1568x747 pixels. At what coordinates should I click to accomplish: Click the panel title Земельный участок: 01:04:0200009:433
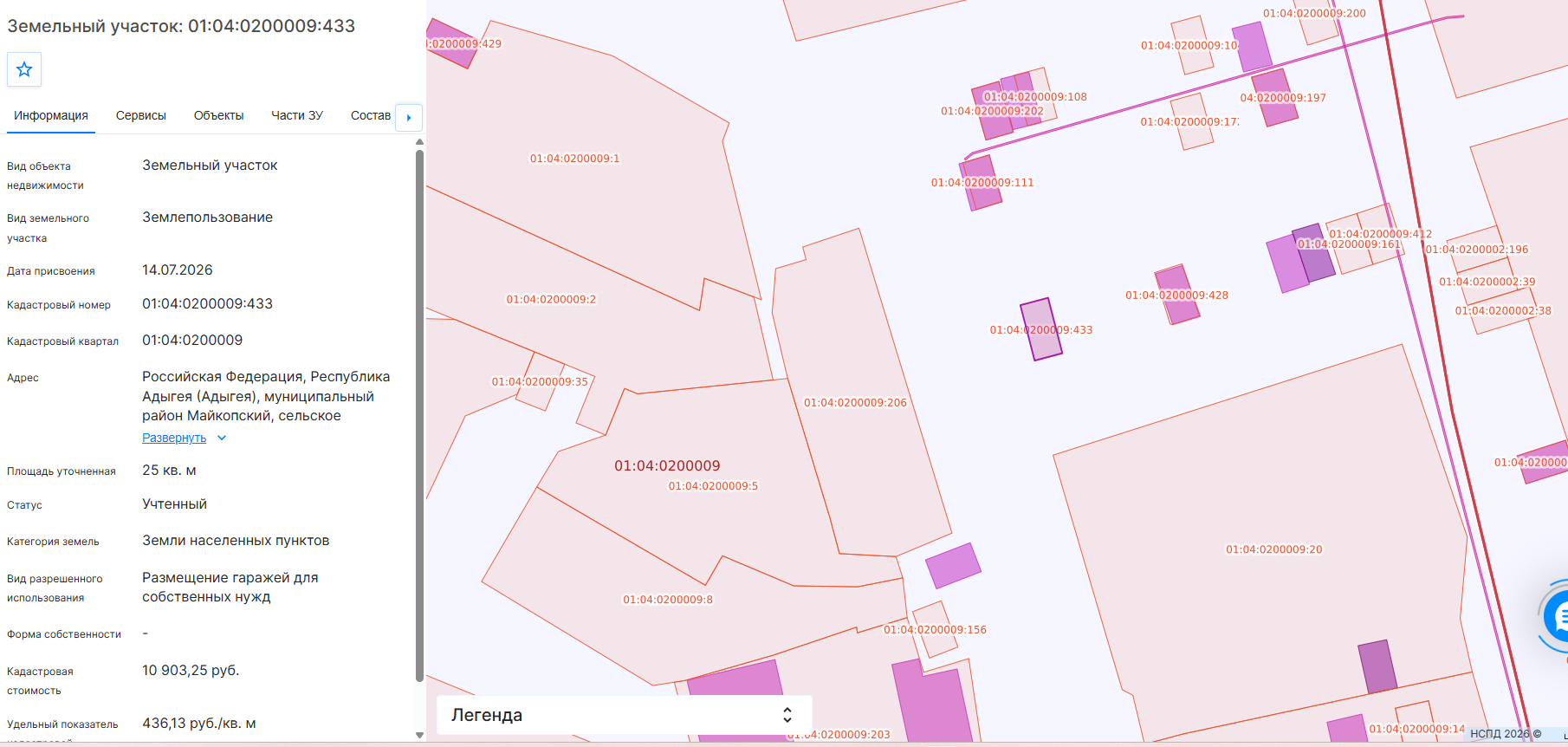(181, 26)
